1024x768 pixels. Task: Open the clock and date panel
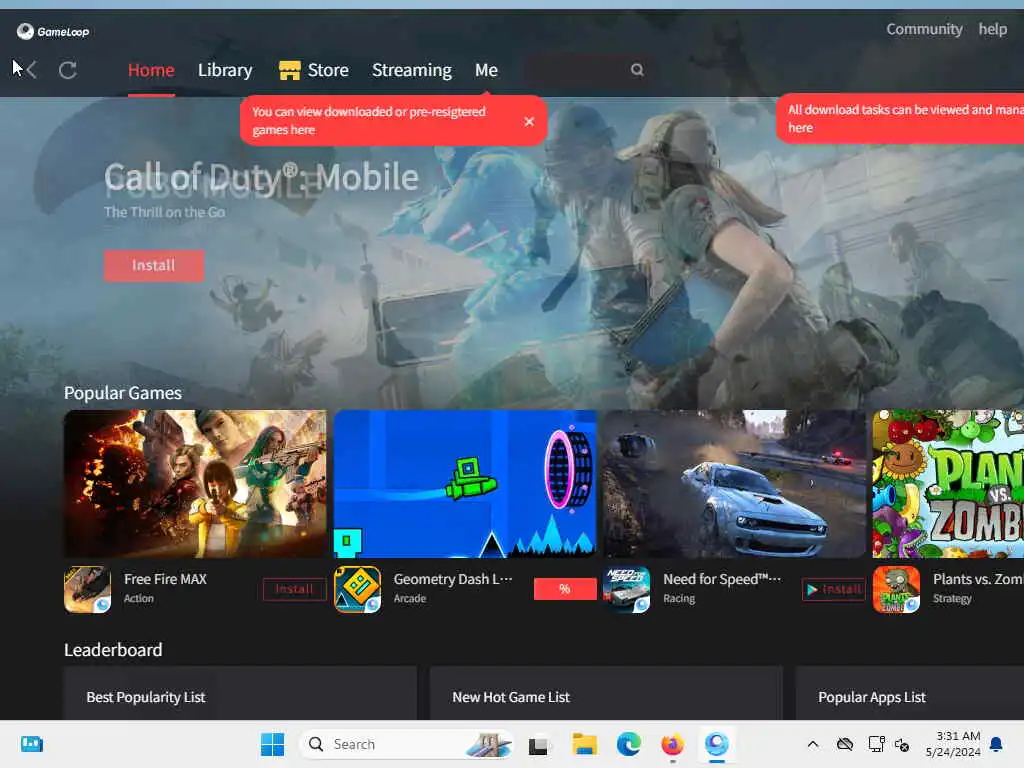coord(953,744)
